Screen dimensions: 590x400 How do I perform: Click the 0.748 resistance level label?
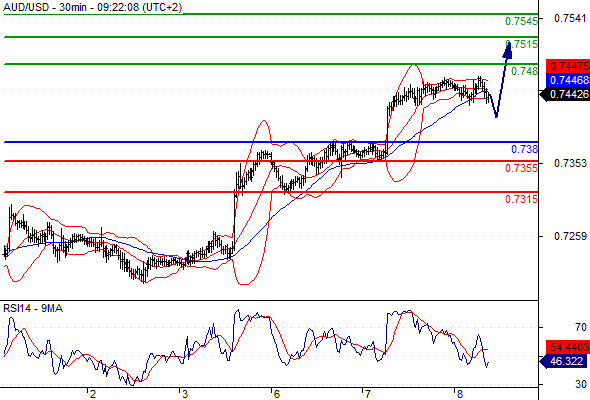pyautogui.click(x=525, y=71)
